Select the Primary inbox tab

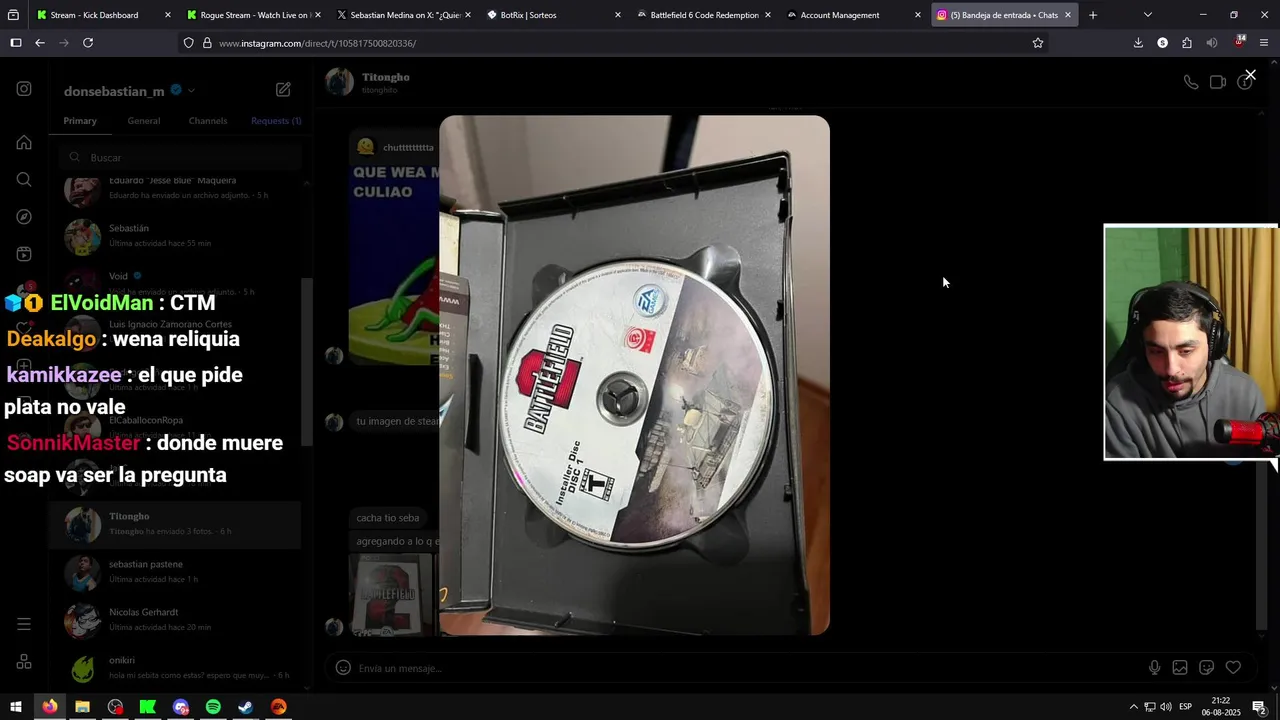80,121
